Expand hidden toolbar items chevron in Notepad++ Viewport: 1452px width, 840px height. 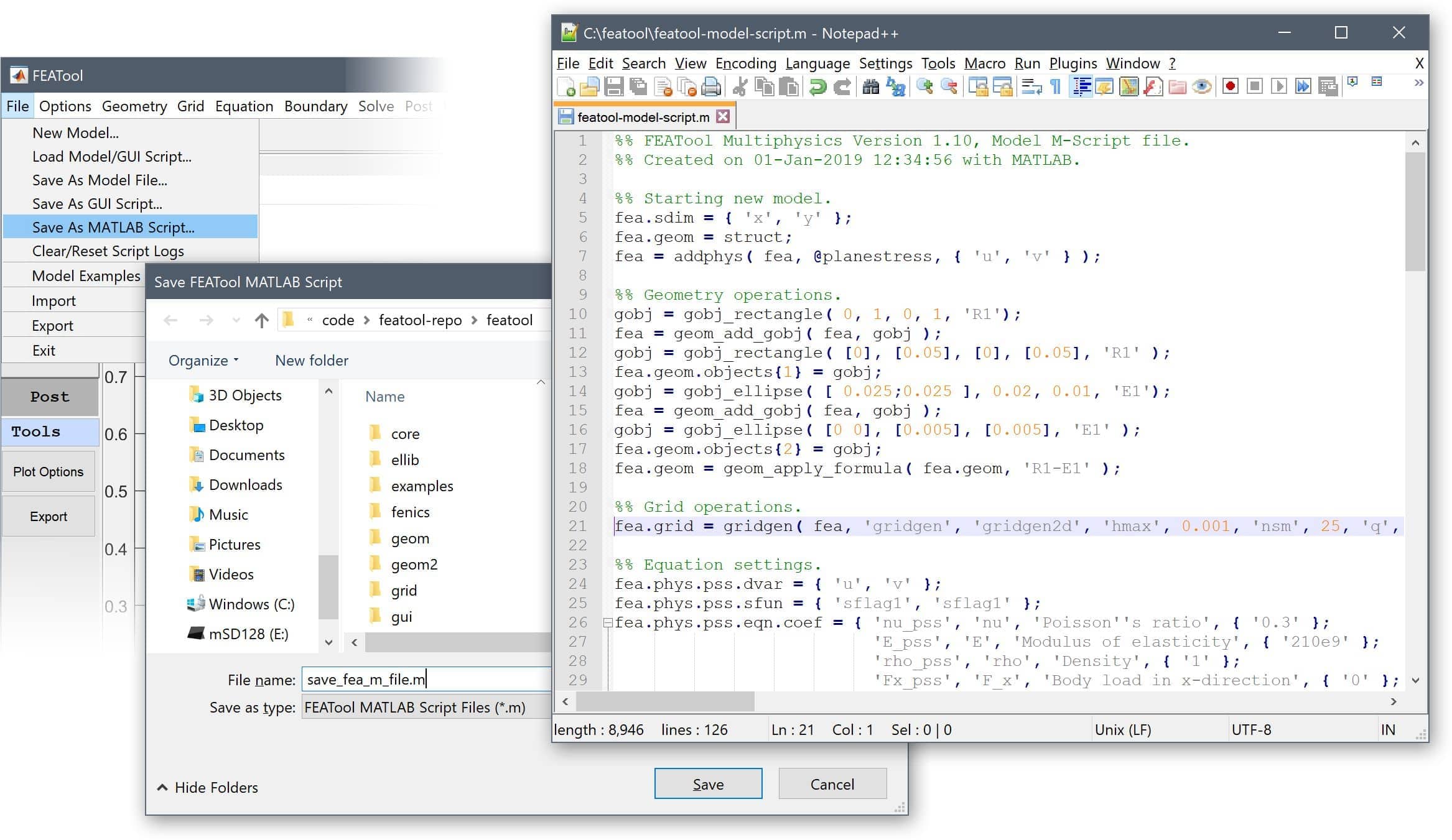click(x=1418, y=83)
